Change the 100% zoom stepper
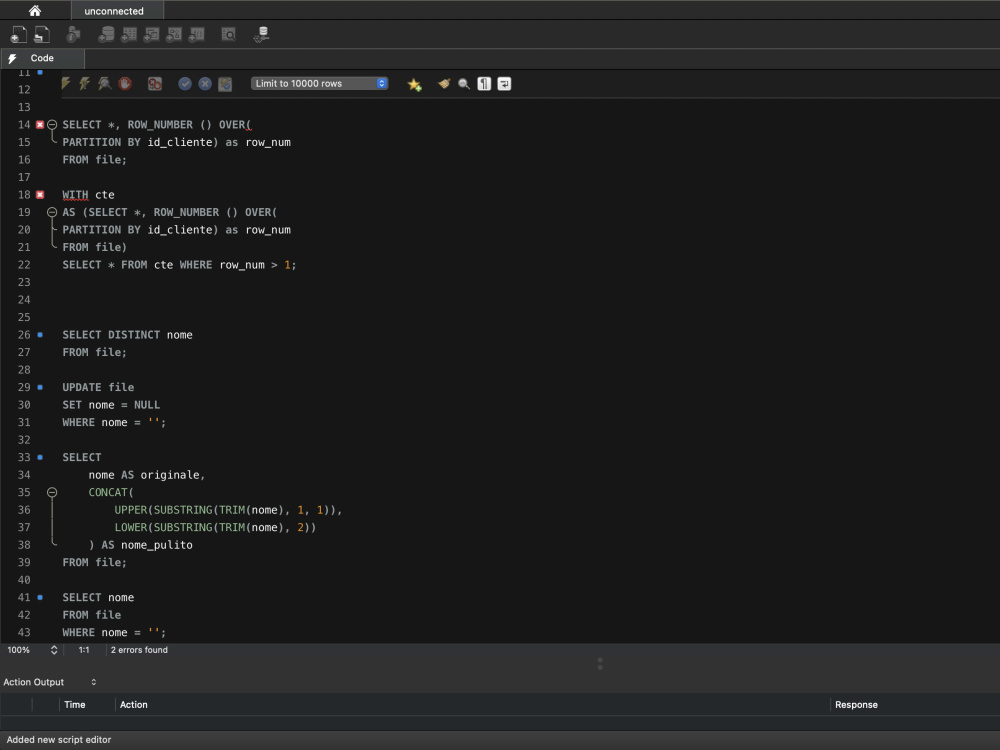This screenshot has width=1000, height=750. point(54,650)
